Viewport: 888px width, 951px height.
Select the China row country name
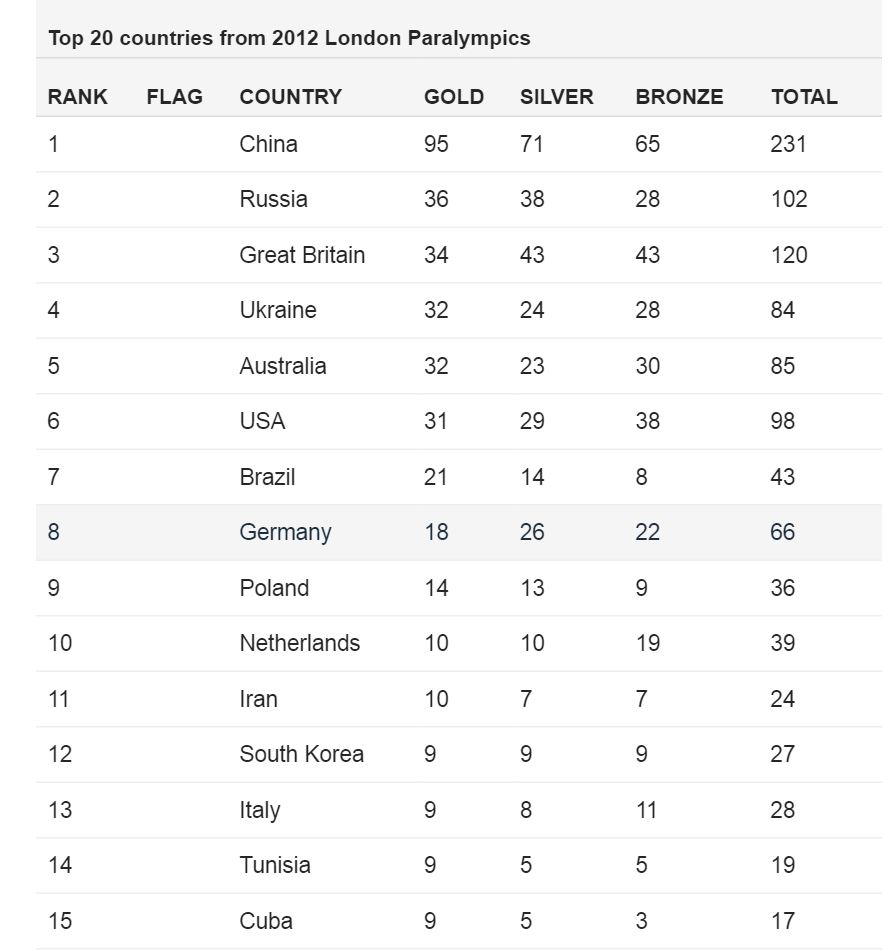tap(268, 144)
